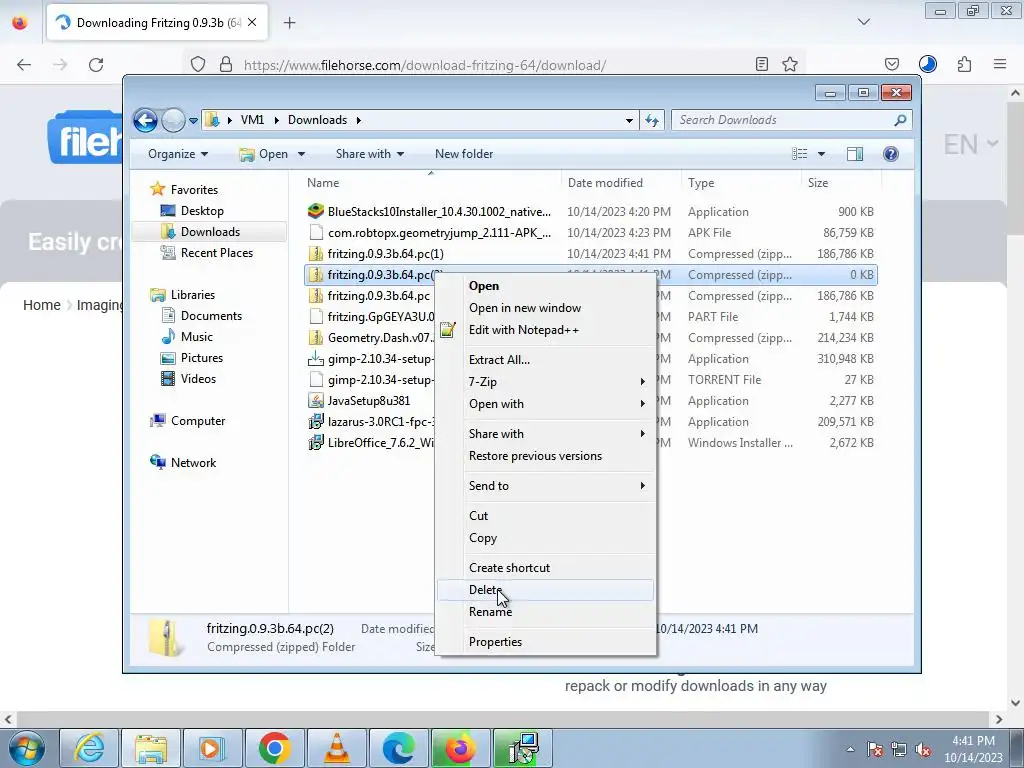Expand the Firefox list all tabs chevron

tap(863, 22)
